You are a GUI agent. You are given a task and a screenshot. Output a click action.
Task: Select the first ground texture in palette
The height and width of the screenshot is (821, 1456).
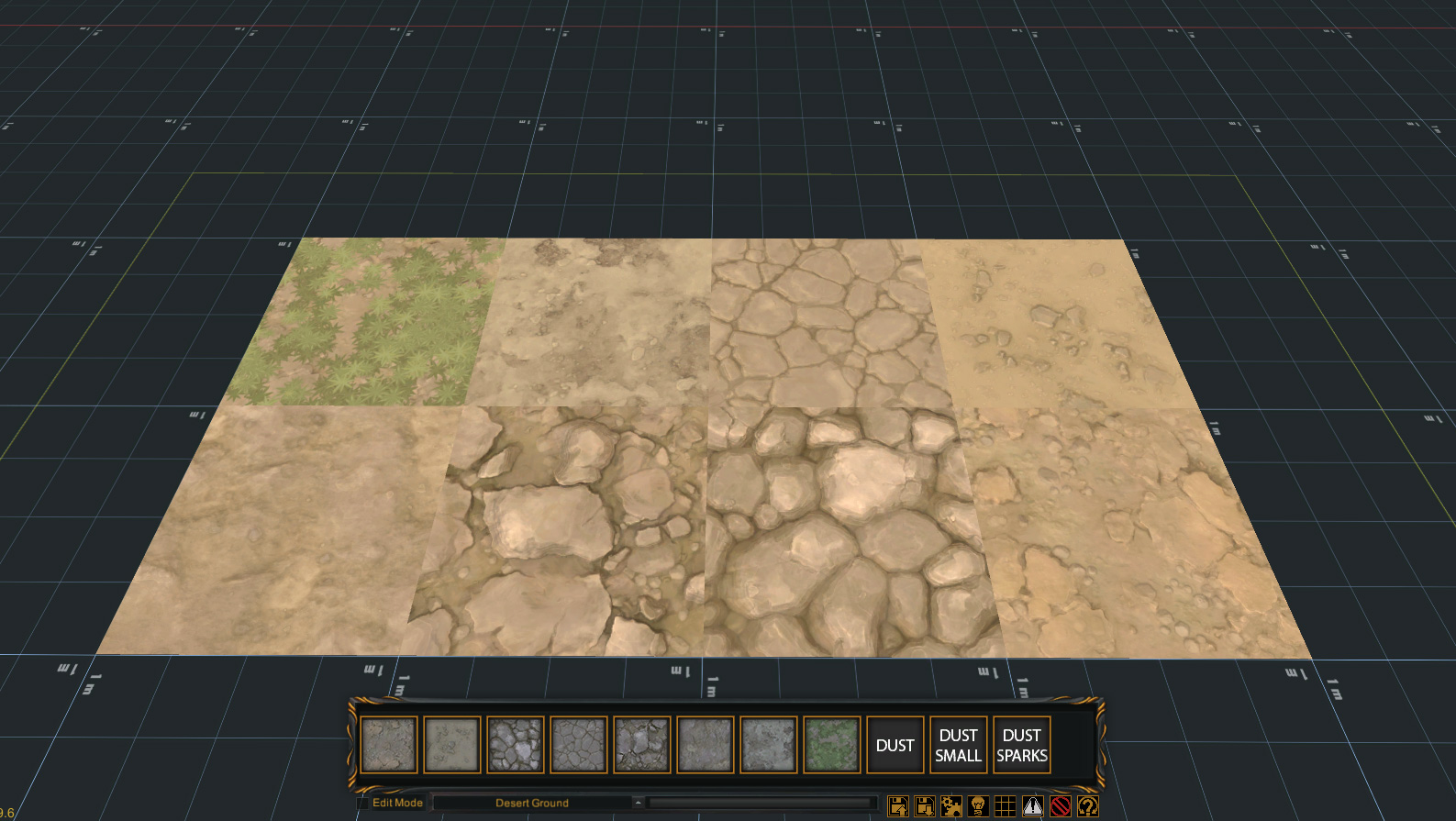click(x=389, y=745)
